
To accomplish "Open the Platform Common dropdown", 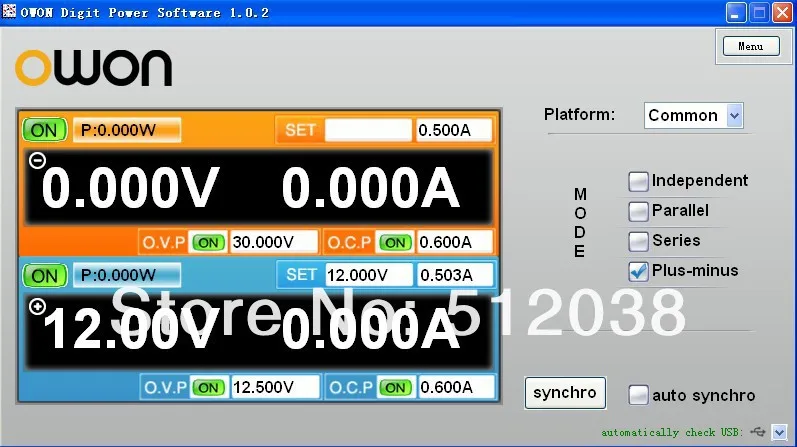I will 693,115.
